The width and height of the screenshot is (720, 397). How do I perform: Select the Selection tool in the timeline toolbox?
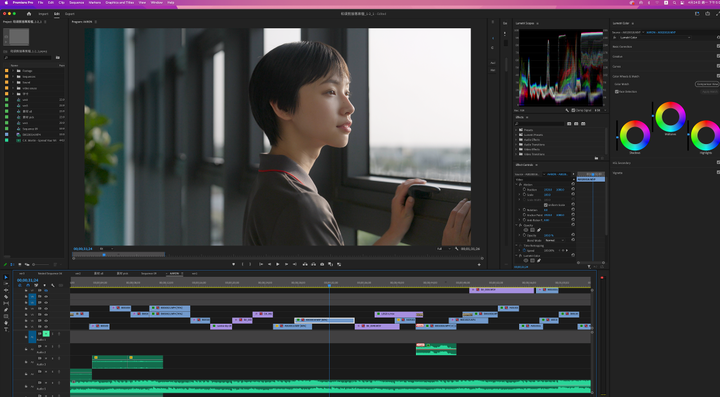pos(6,277)
